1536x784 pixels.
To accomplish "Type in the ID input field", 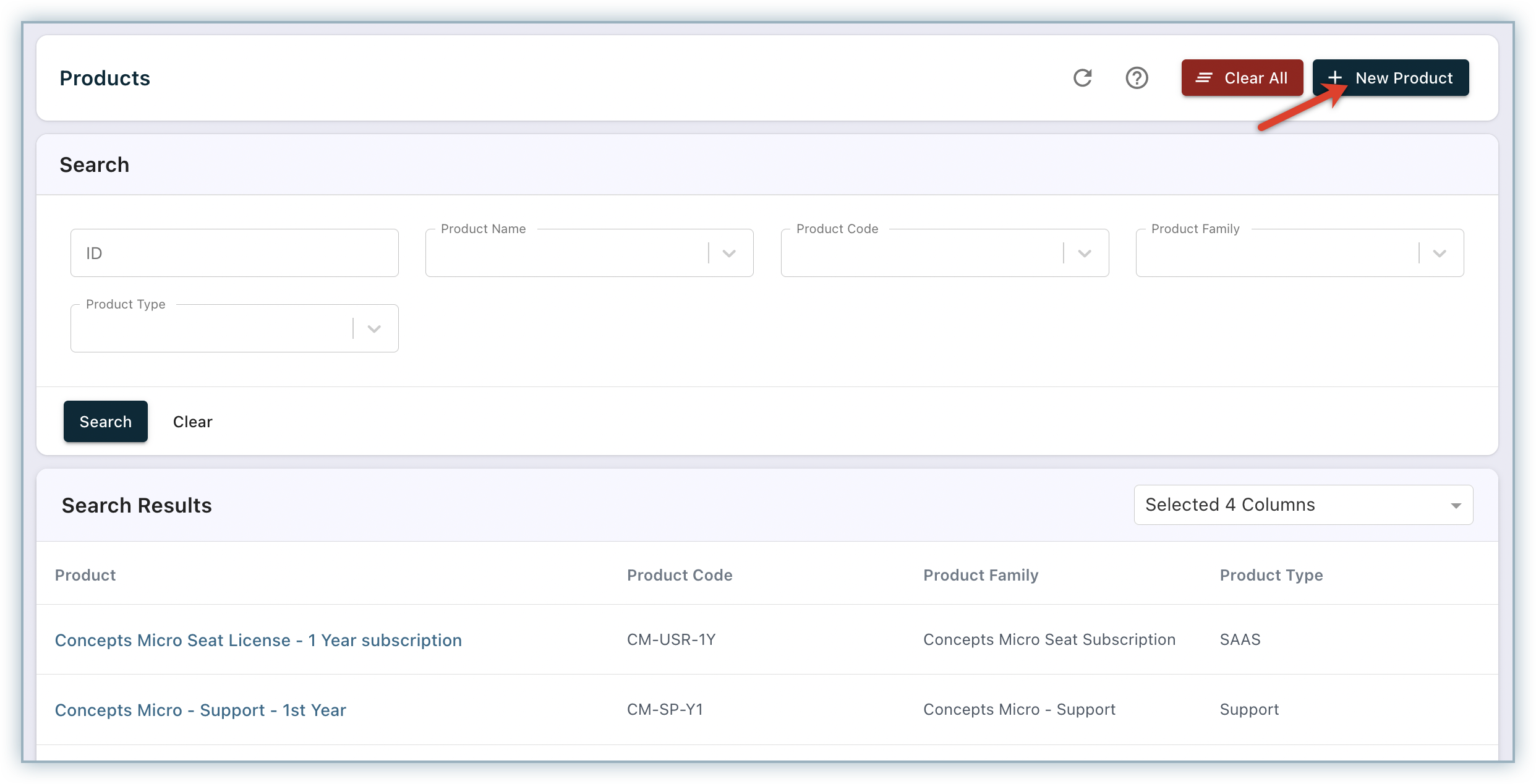I will click(234, 253).
